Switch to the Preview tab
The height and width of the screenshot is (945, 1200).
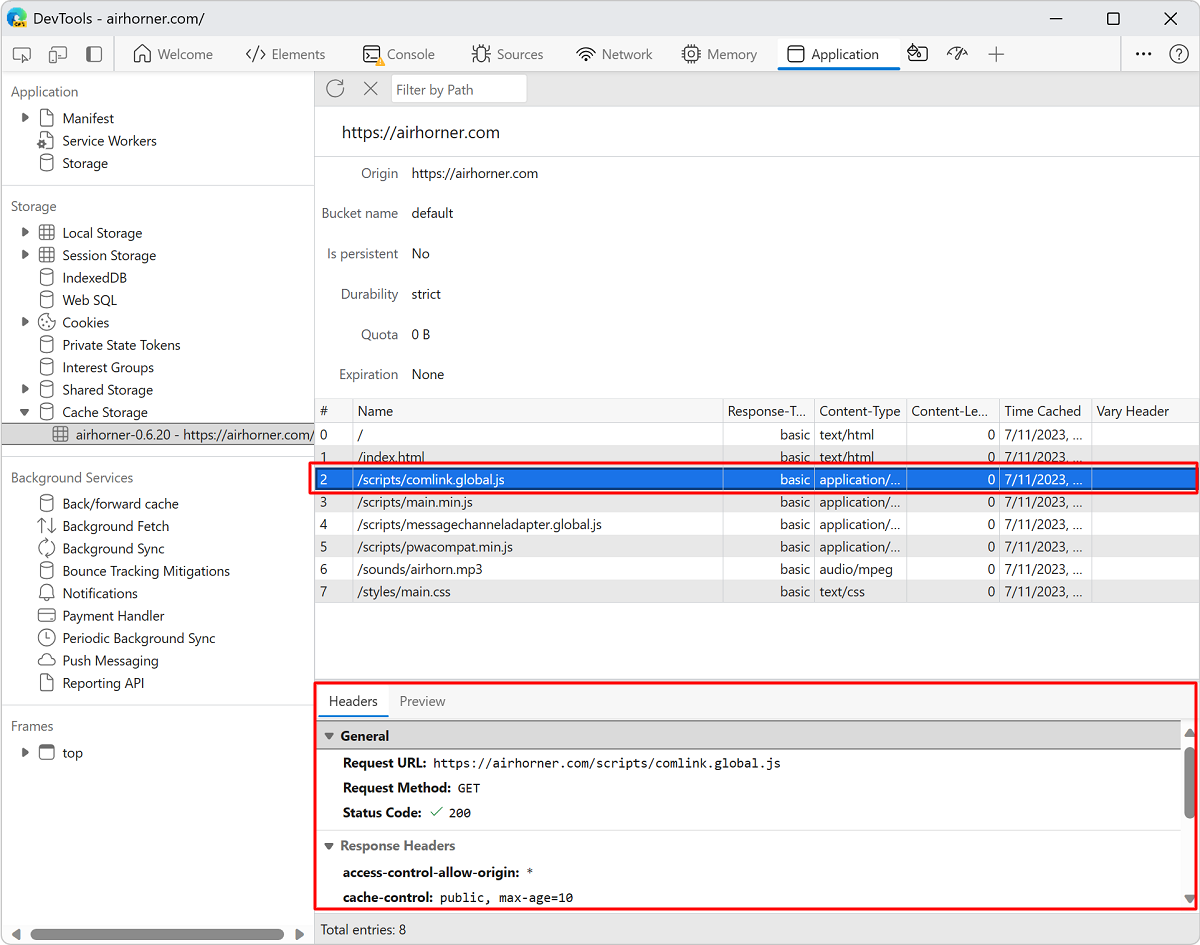pos(421,701)
